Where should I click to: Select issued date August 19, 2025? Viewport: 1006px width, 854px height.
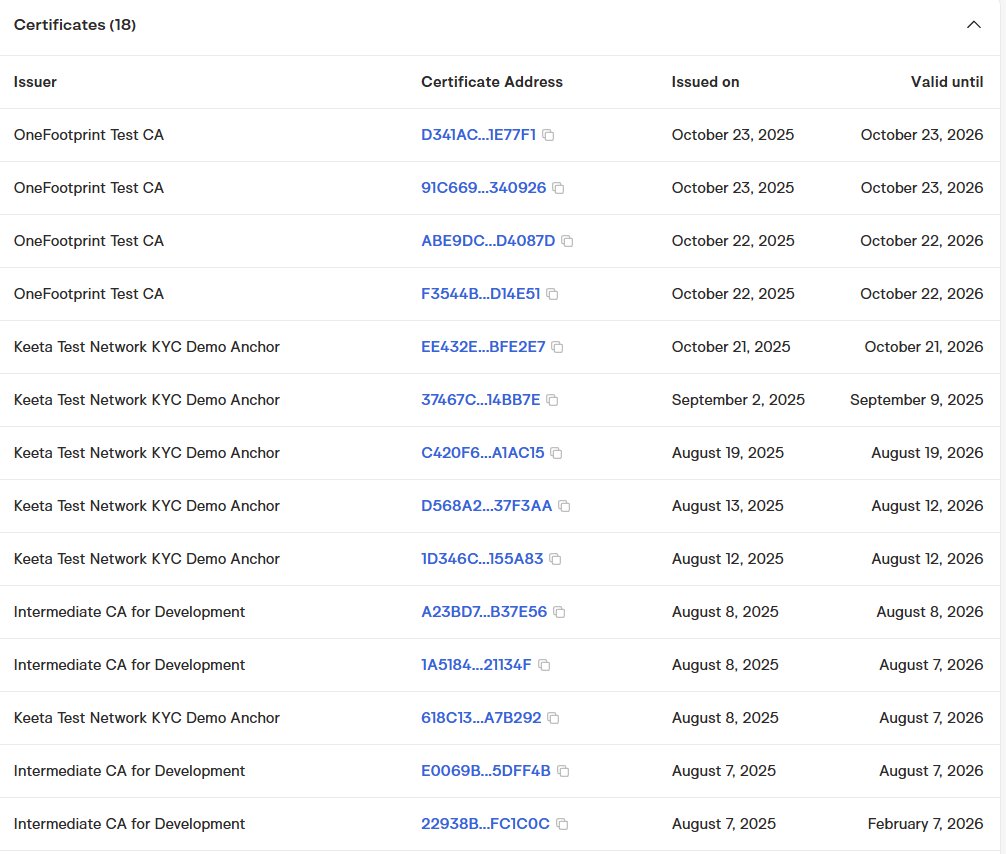(728, 453)
